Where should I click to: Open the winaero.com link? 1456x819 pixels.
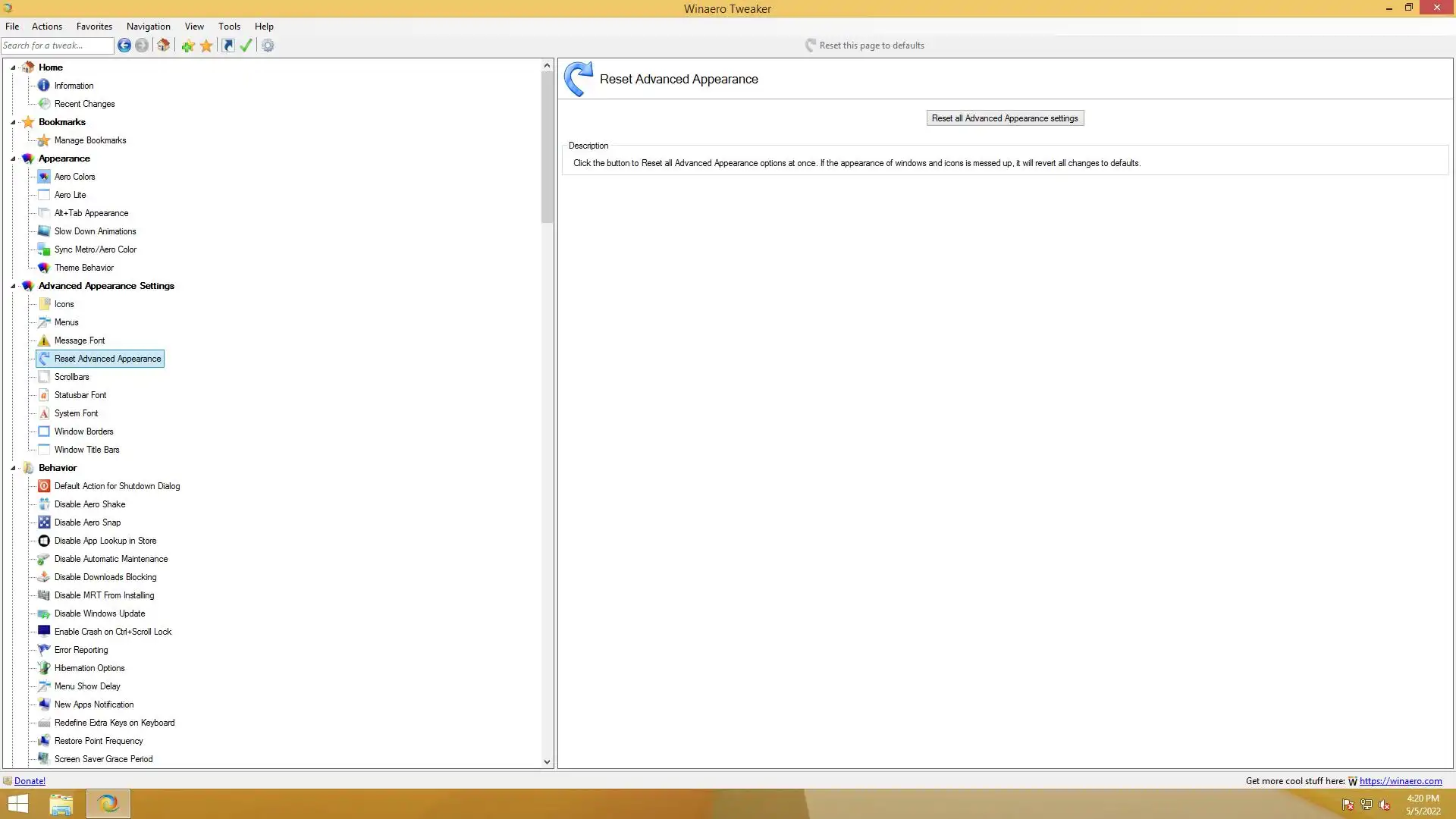1400,780
